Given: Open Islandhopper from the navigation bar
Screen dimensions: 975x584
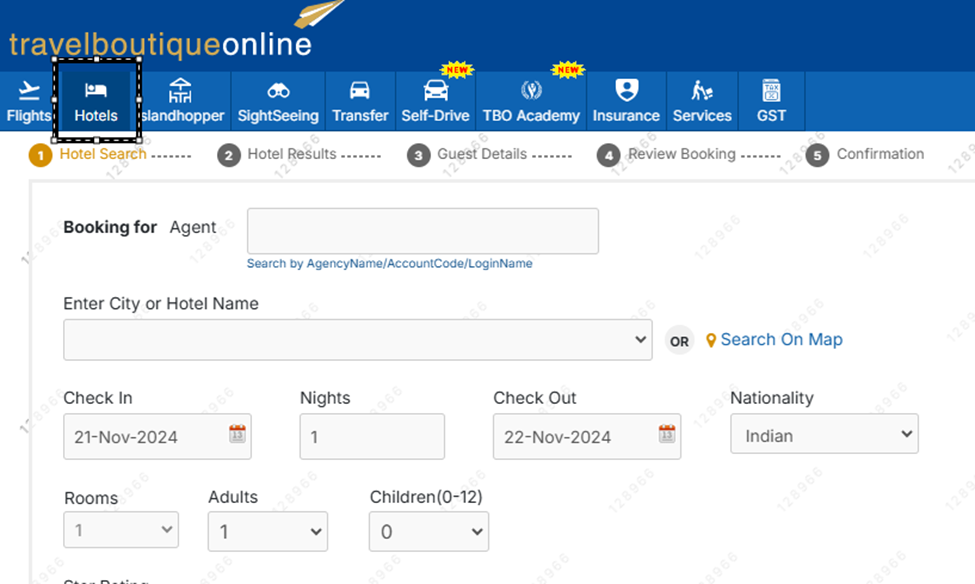Looking at the screenshot, I should tap(180, 91).
